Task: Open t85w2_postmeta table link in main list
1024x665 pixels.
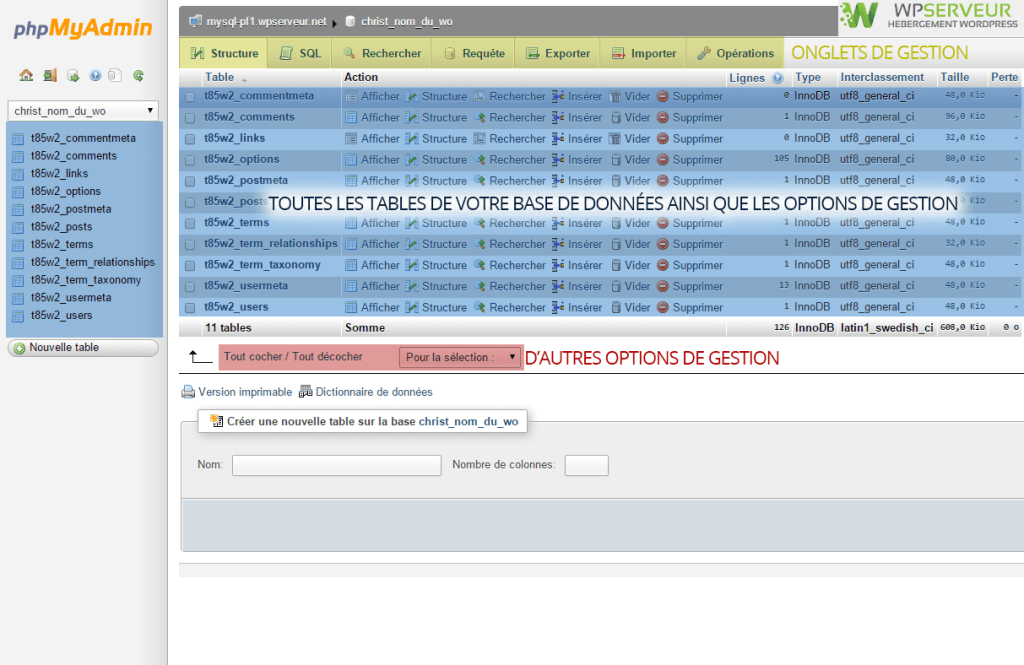Action: coord(246,180)
